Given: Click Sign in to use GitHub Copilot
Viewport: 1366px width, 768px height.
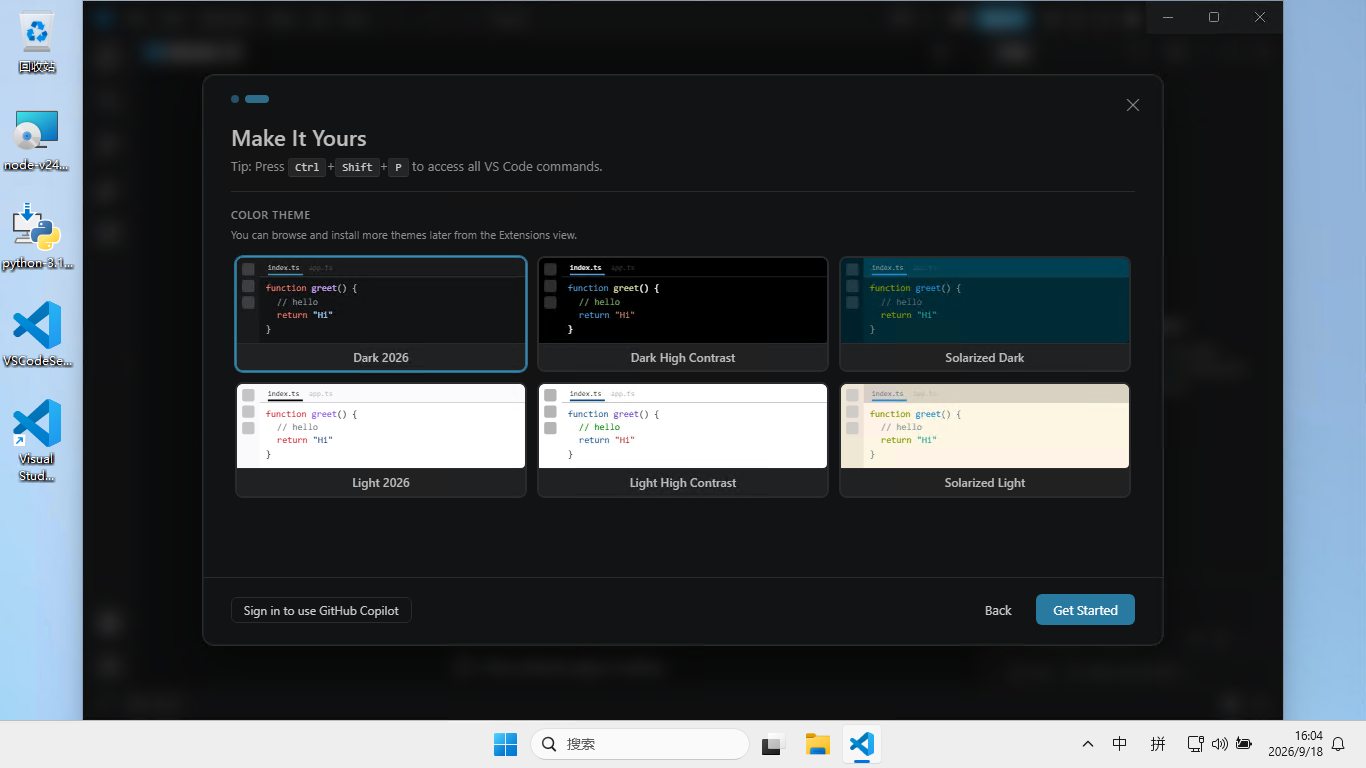Looking at the screenshot, I should [x=321, y=610].
